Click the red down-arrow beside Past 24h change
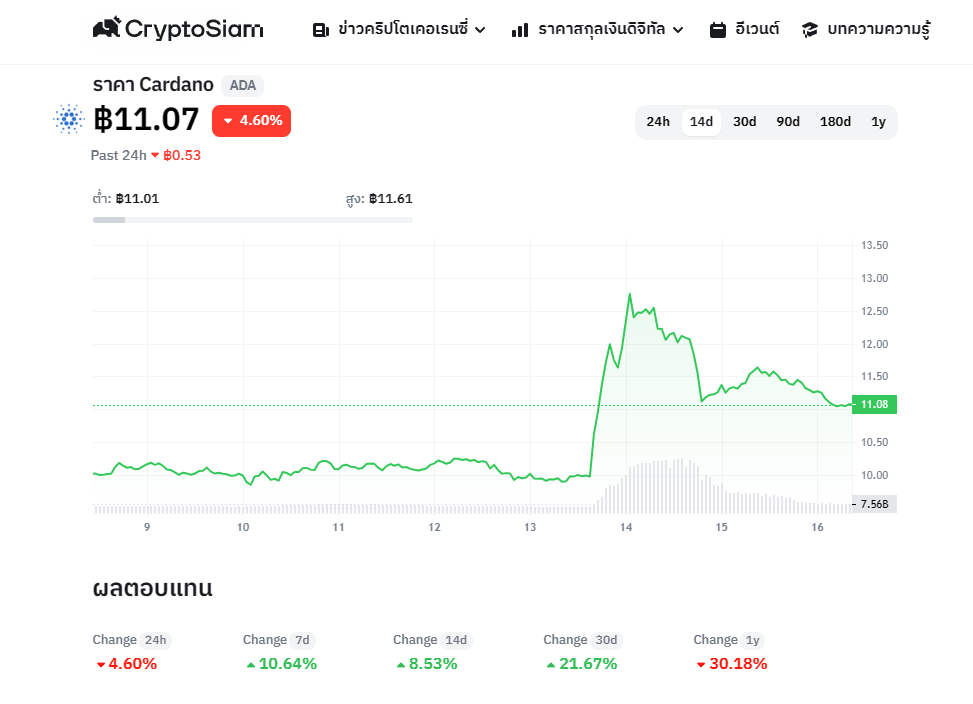Viewport: 973px width, 704px height. coord(155,156)
